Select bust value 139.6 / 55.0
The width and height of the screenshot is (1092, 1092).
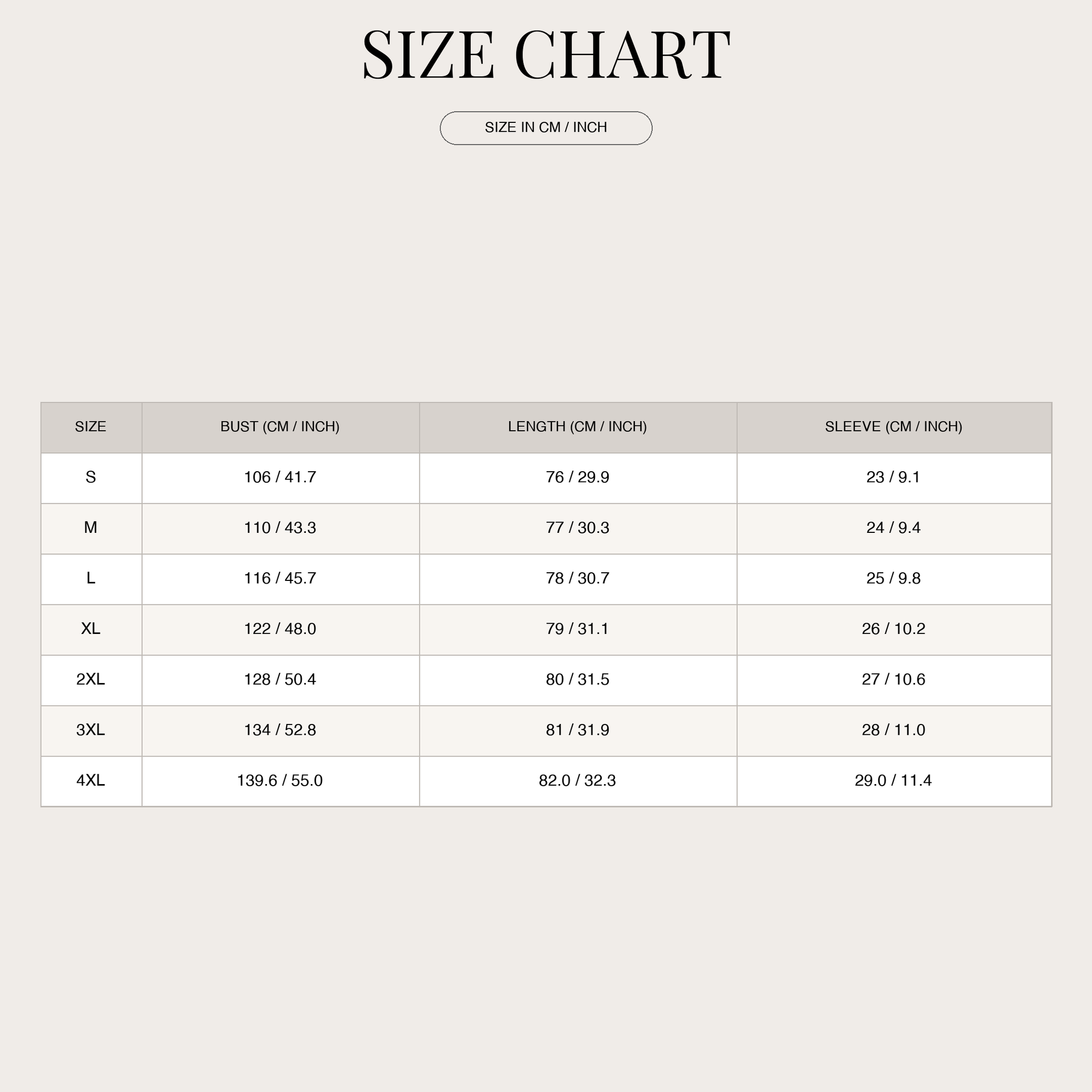coord(280,781)
